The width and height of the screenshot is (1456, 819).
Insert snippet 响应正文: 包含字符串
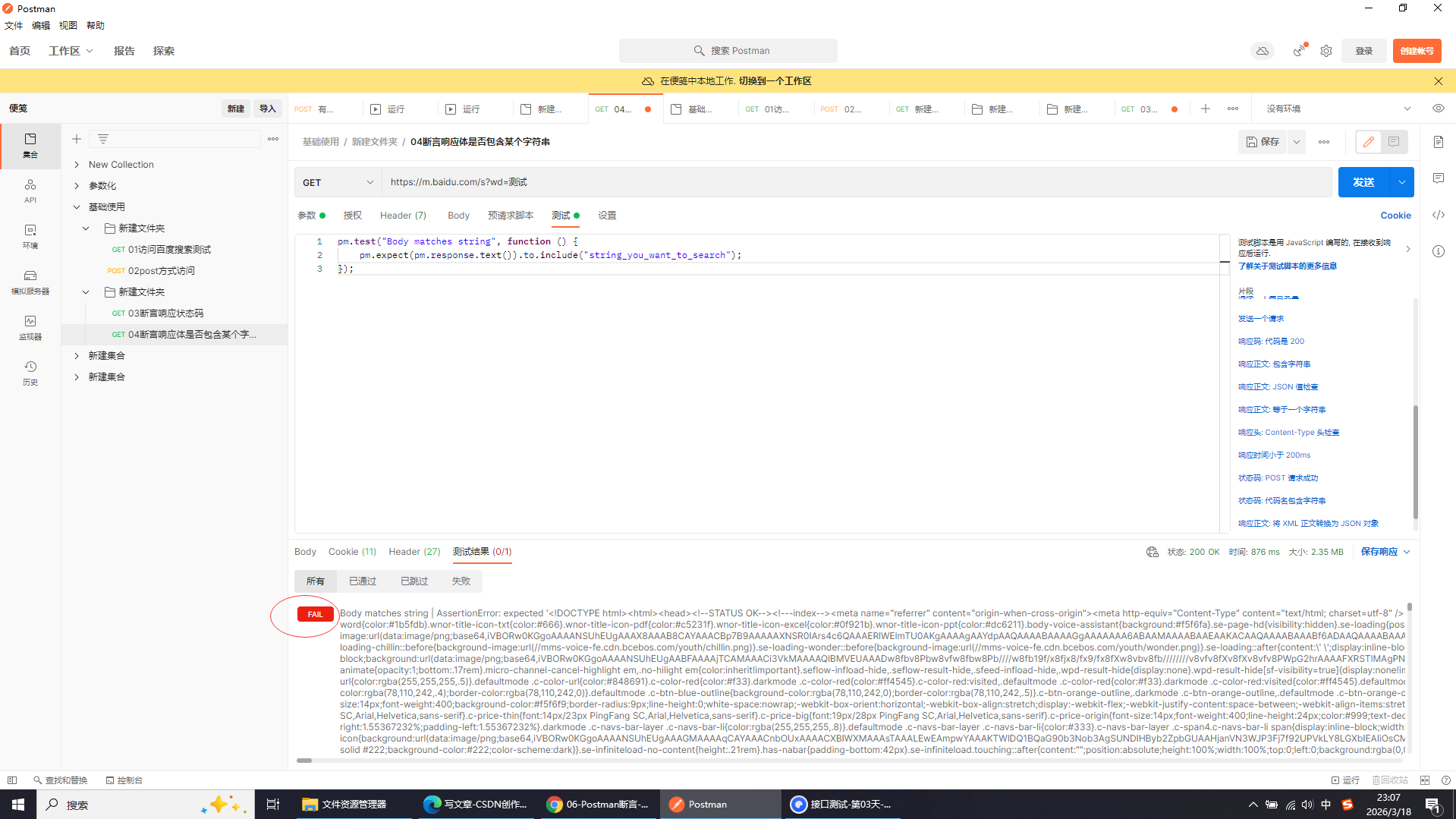[1274, 364]
